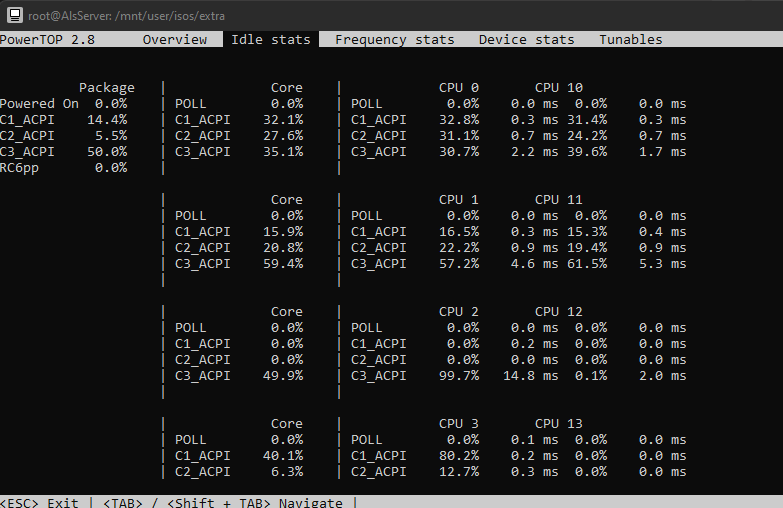783x508 pixels.
Task: Click the terminal window icon in title bar
Action: (x=15, y=15)
